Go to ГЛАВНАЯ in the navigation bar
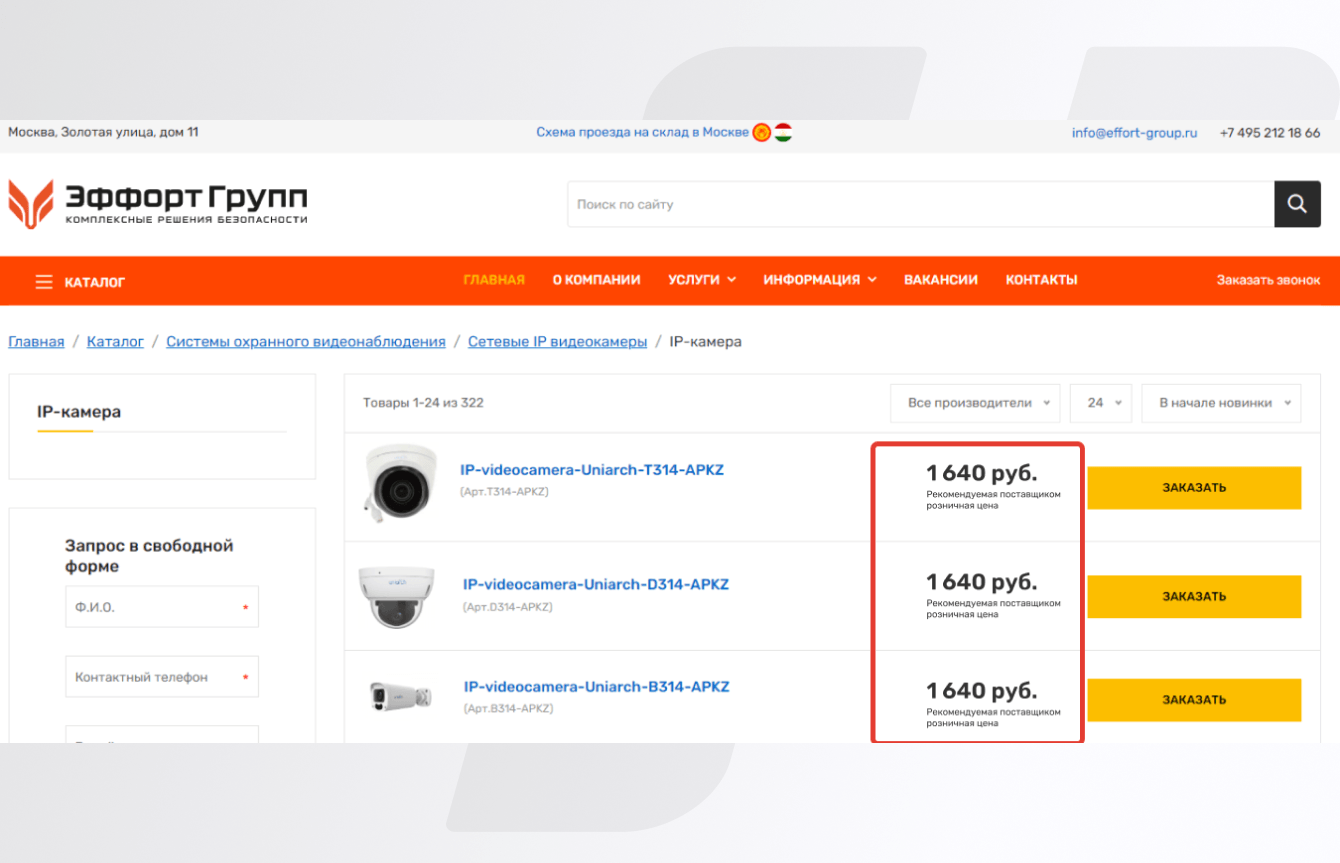This screenshot has width=1340, height=863. click(x=494, y=280)
